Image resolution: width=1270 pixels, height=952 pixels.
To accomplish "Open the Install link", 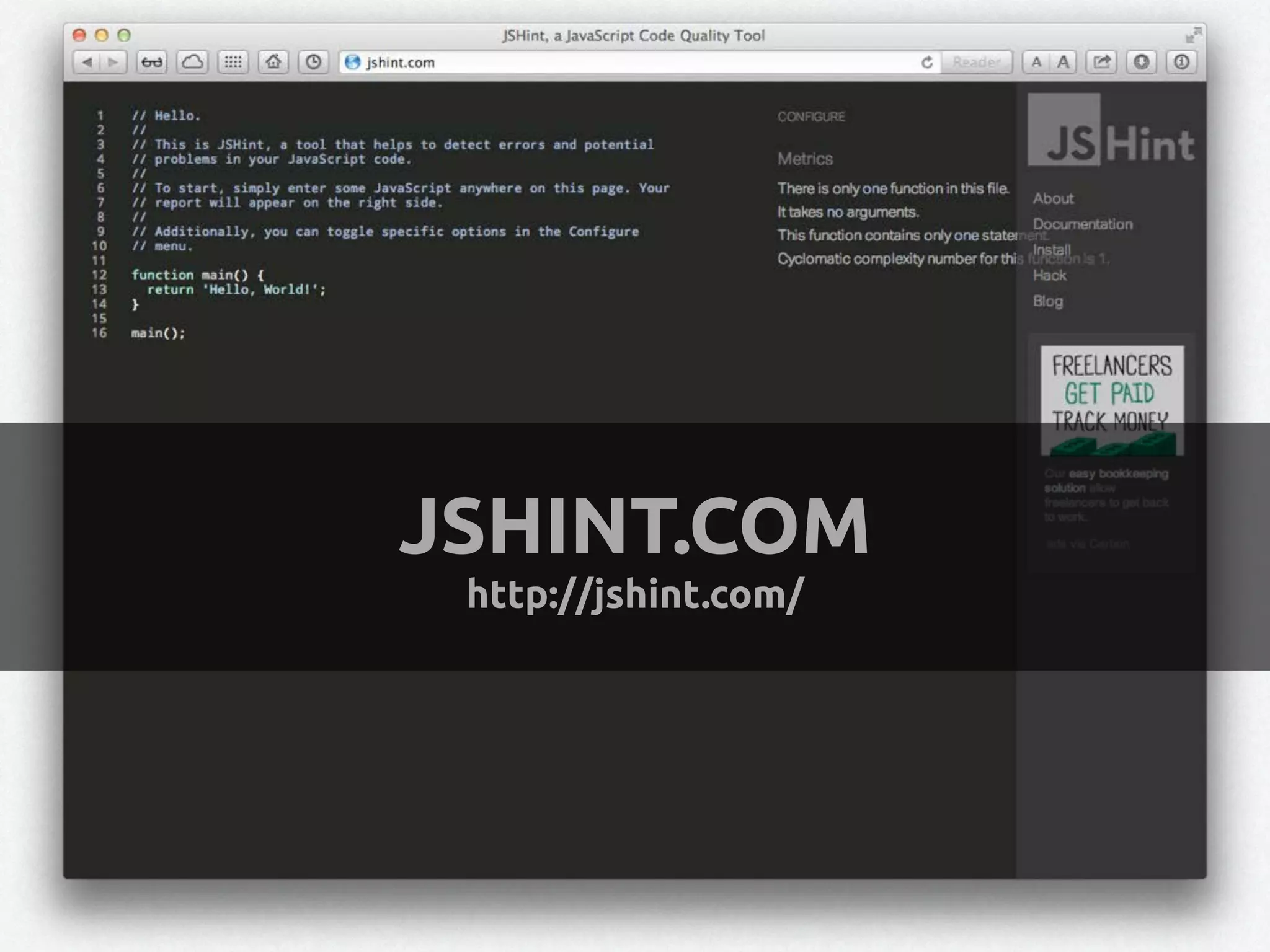I will 1052,250.
